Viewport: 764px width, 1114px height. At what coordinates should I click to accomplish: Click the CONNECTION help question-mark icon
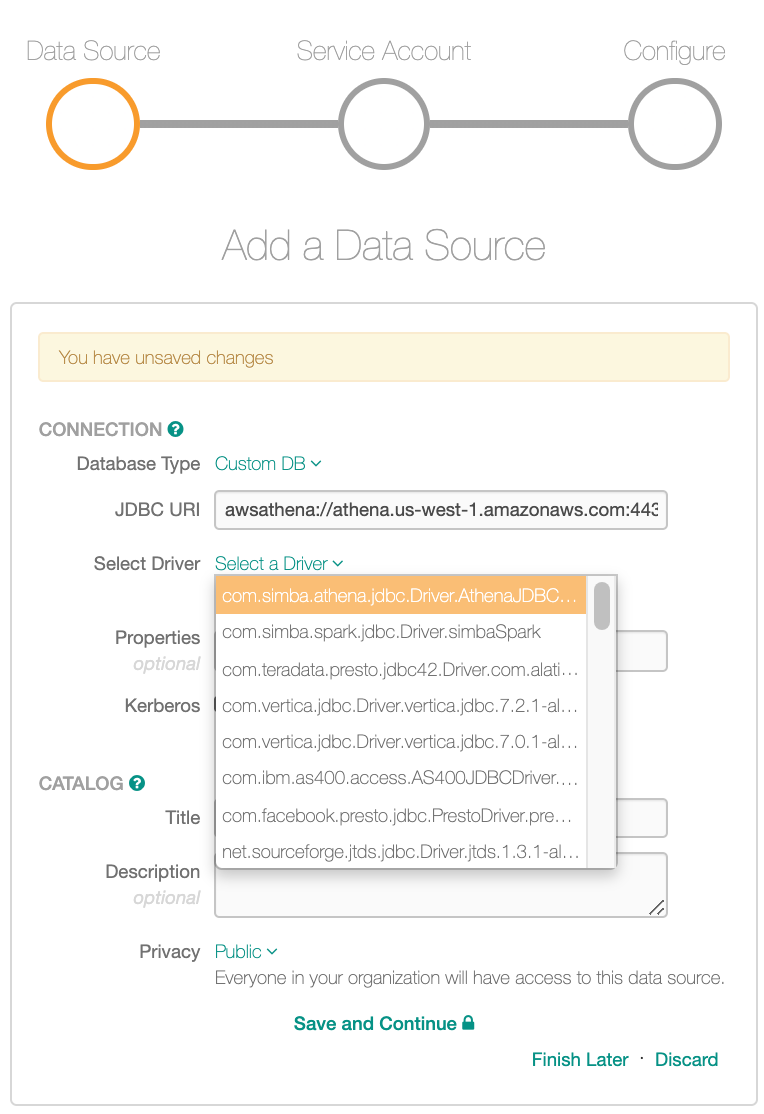176,429
